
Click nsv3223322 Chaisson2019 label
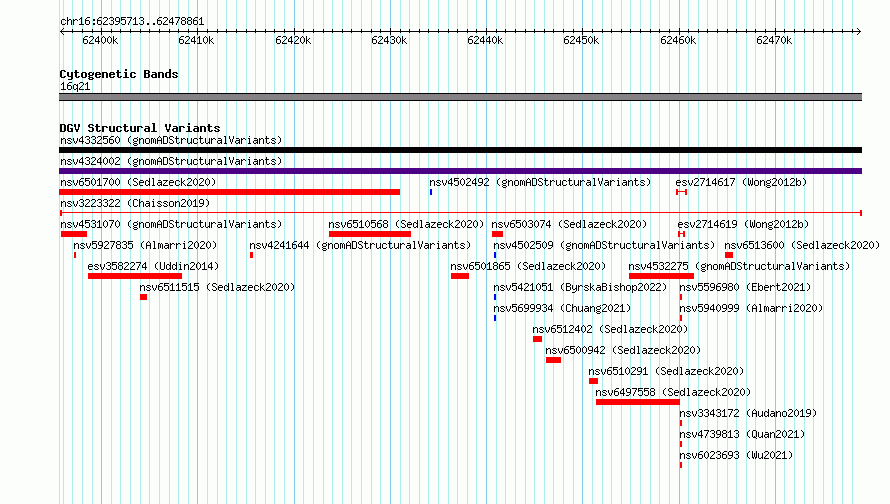(x=135, y=203)
